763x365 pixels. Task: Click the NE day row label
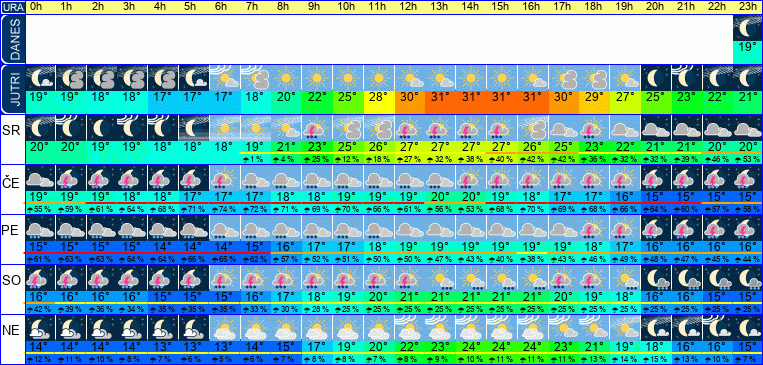[12, 331]
